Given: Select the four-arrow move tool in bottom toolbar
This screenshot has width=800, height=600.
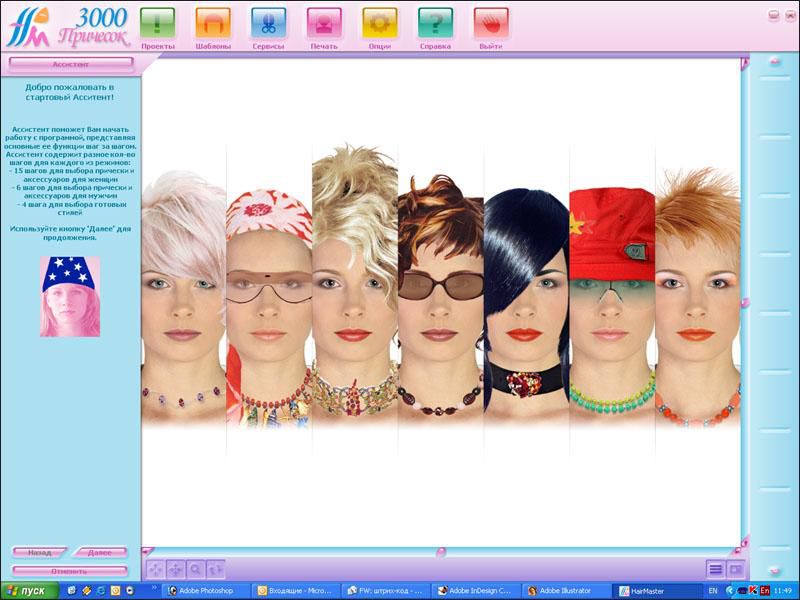Looking at the screenshot, I should (175, 569).
